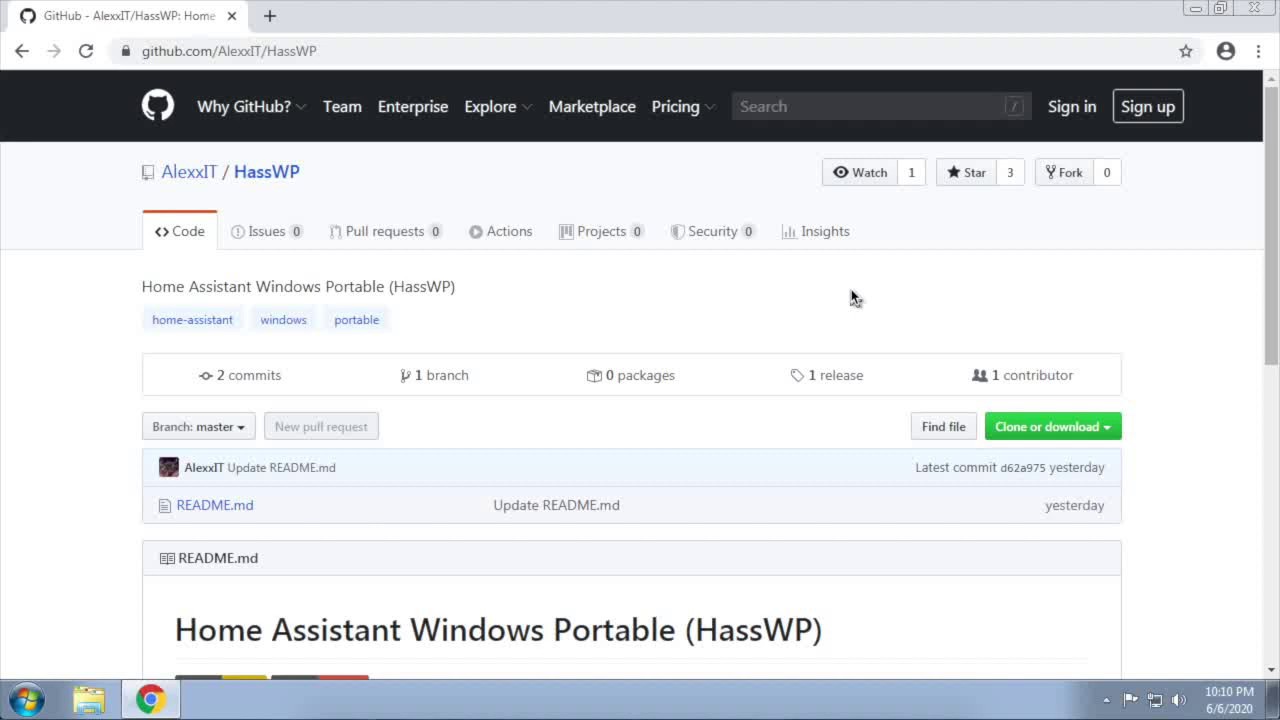Screen dimensions: 1280x720
Task: Click the Sign in link
Action: pyautogui.click(x=1072, y=106)
